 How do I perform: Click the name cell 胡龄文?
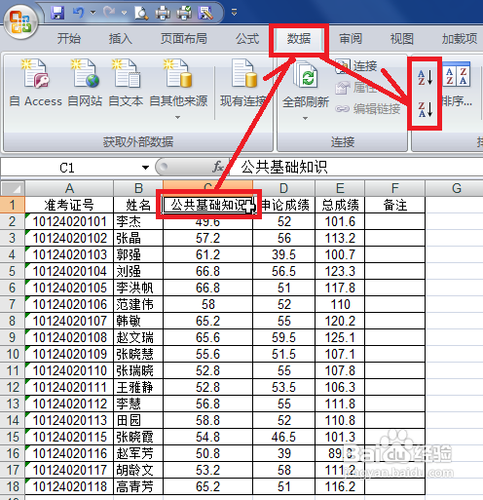(138, 470)
